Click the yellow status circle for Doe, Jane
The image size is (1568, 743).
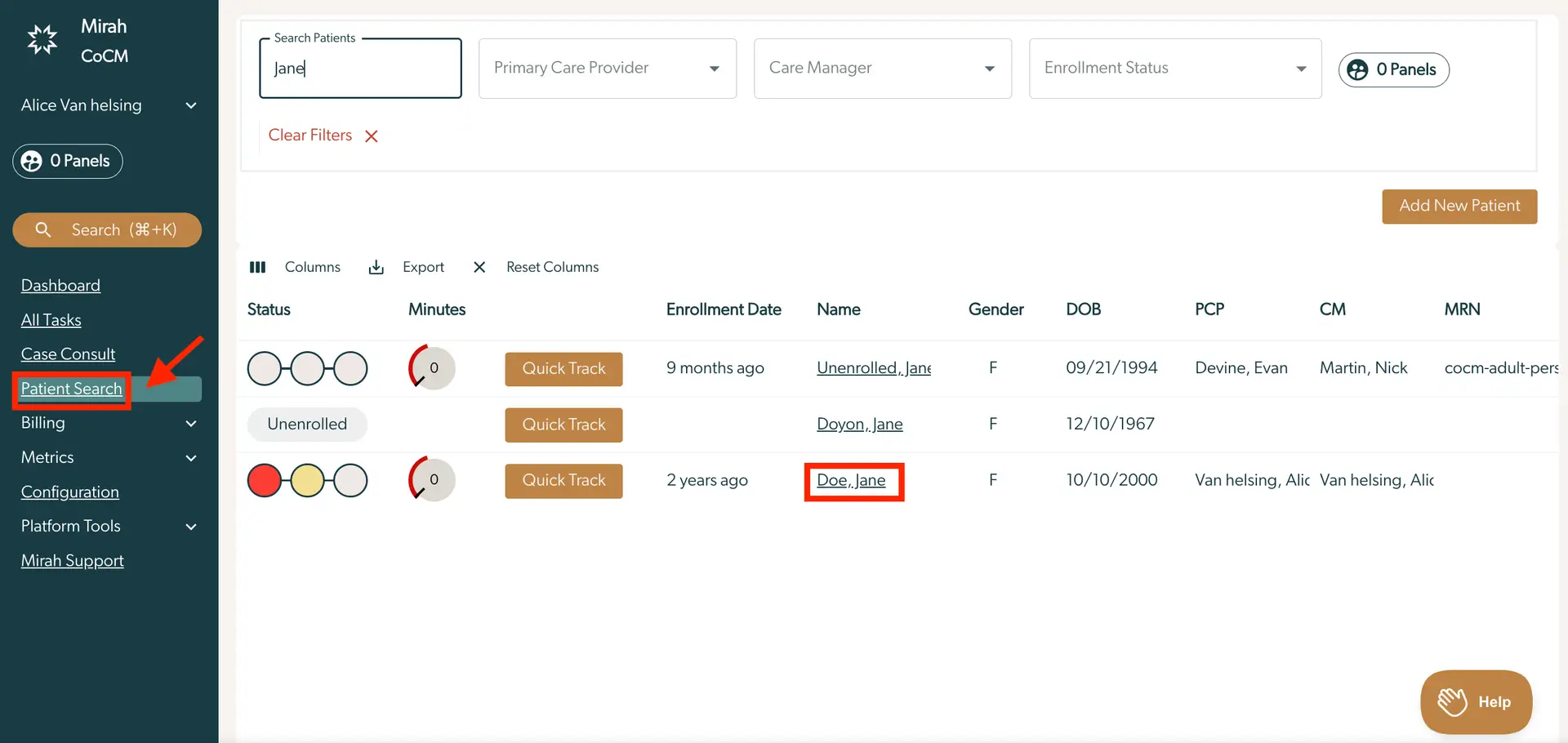pos(307,480)
